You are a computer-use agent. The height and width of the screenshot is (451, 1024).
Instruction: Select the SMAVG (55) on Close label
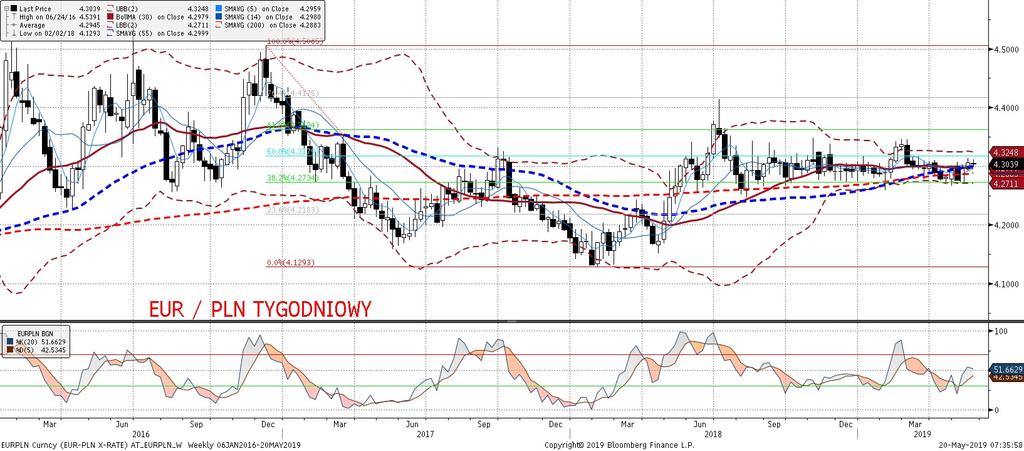pos(150,33)
